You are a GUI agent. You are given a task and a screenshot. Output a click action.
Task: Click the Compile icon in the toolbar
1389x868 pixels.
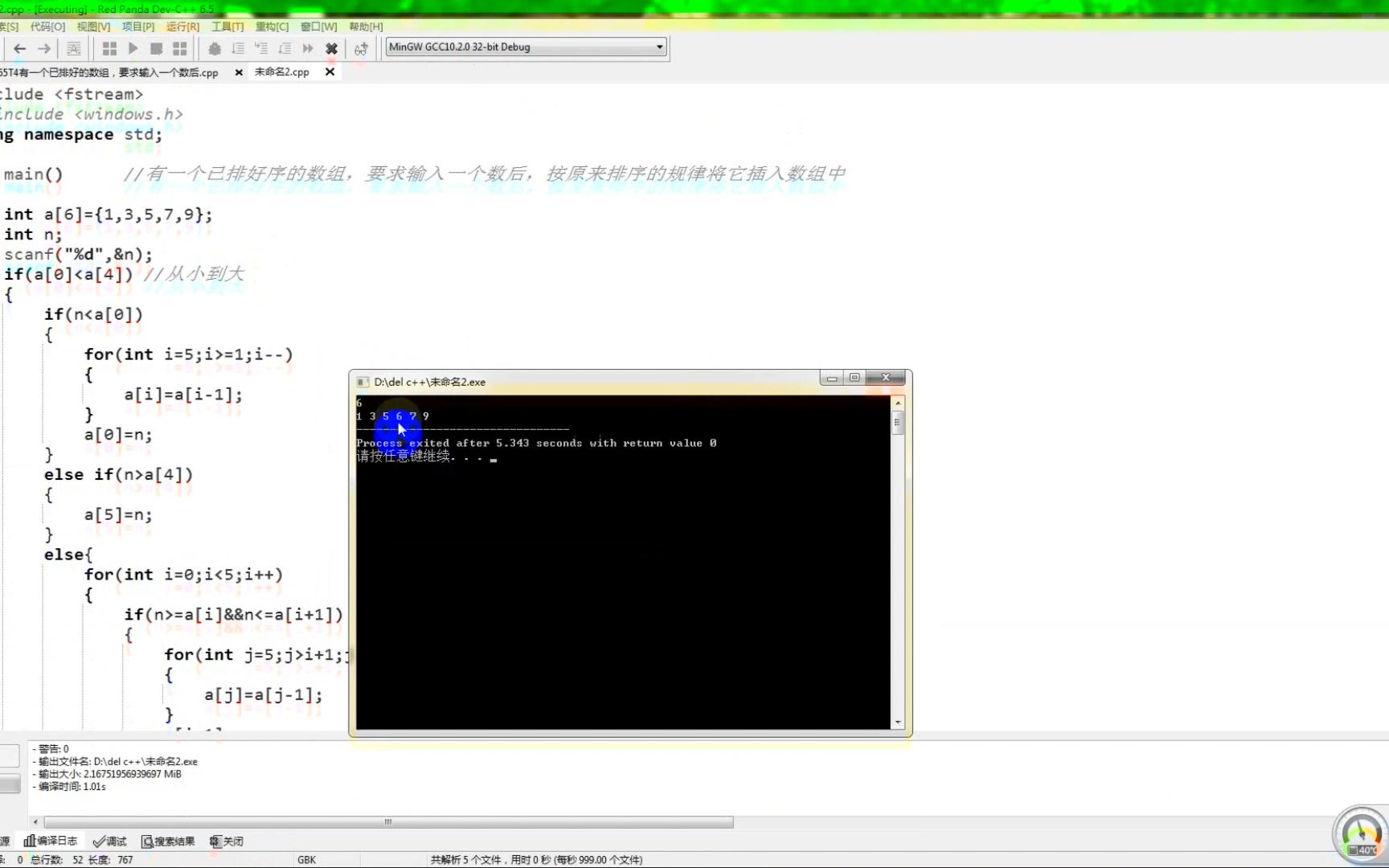(110, 48)
